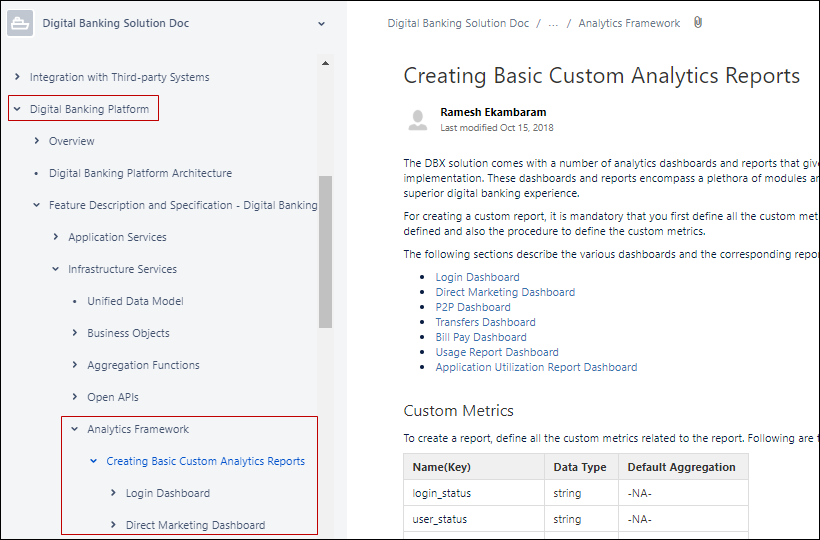Screen dimensions: 820x540
Task: Click the Custom Metrics heading
Action: 459,410
